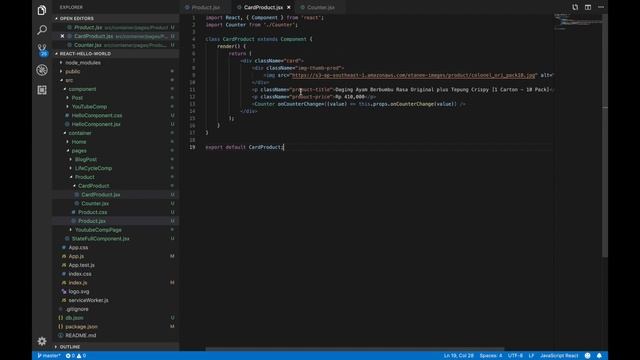Click the Open Changes icon in editor toolbar
The height and width of the screenshot is (360, 640).
pyautogui.click(x=575, y=7)
